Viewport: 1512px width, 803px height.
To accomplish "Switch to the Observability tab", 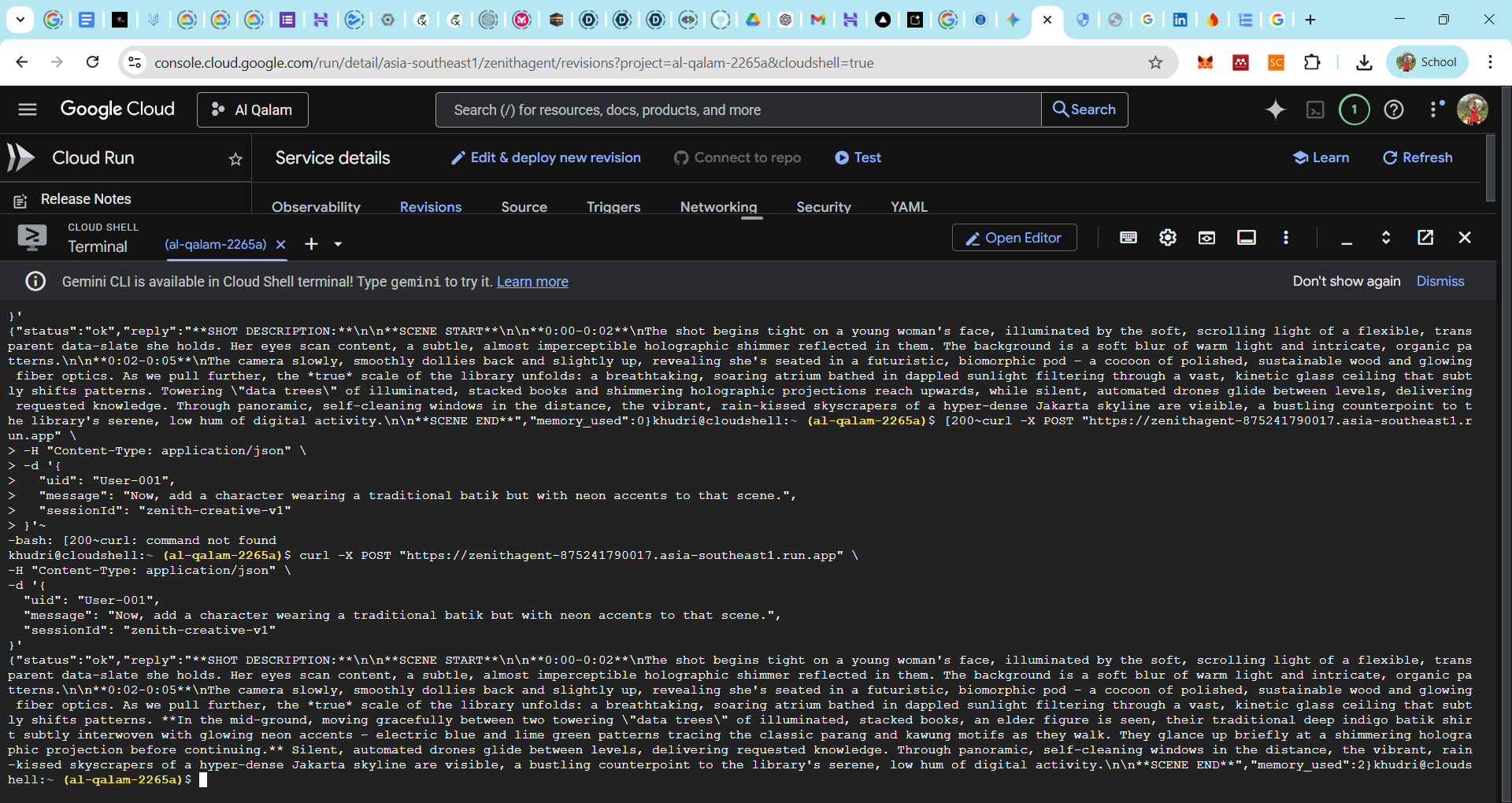I will pyautogui.click(x=316, y=206).
